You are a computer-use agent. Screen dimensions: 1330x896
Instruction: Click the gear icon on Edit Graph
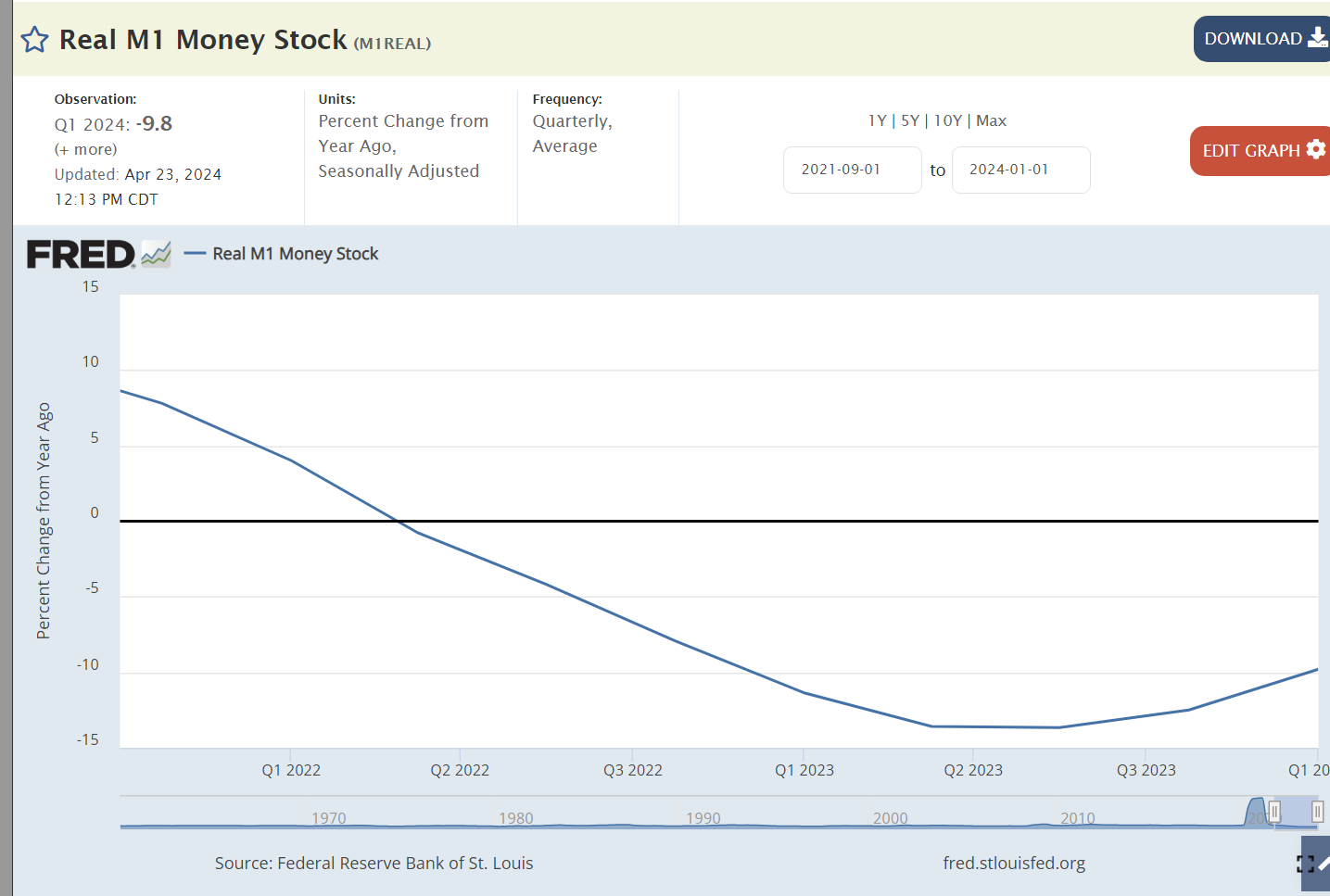[x=1315, y=149]
